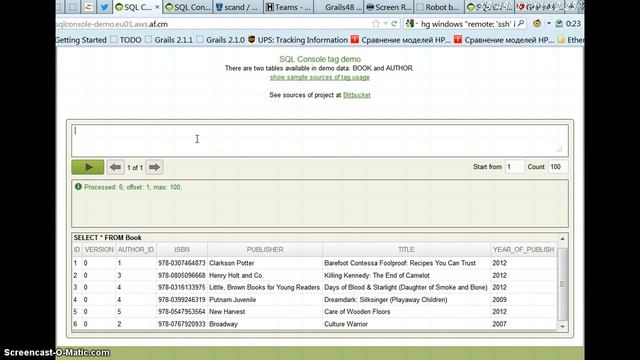Click the PUBLISHER column header
Screen dimensions: 640x360
click(x=265, y=249)
